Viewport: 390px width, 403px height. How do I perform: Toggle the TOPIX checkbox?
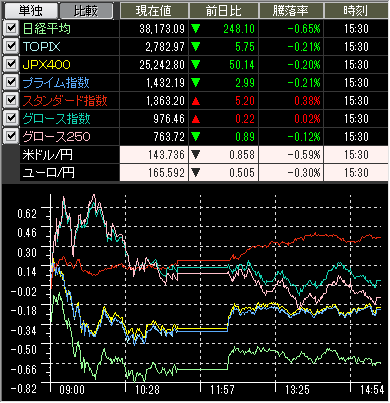click(x=11, y=46)
